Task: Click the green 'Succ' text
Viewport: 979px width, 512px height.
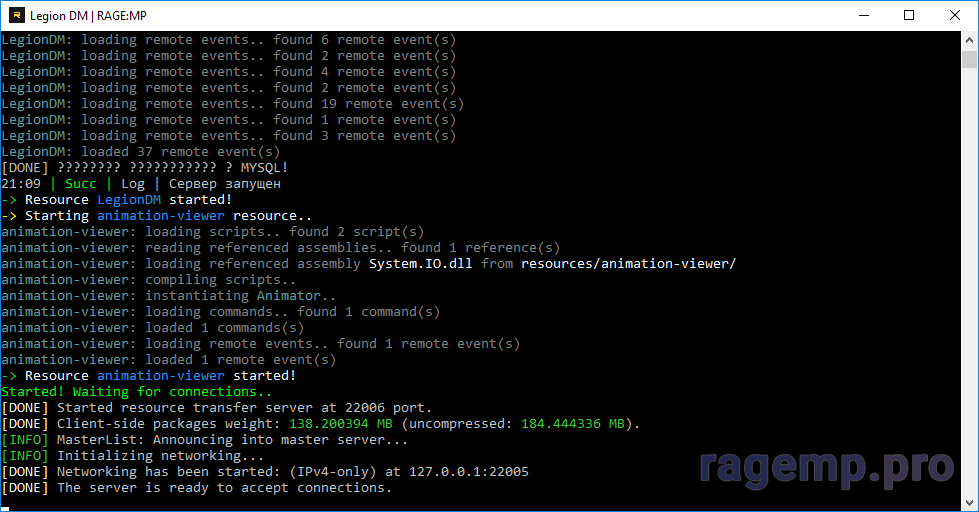Action: pos(81,184)
